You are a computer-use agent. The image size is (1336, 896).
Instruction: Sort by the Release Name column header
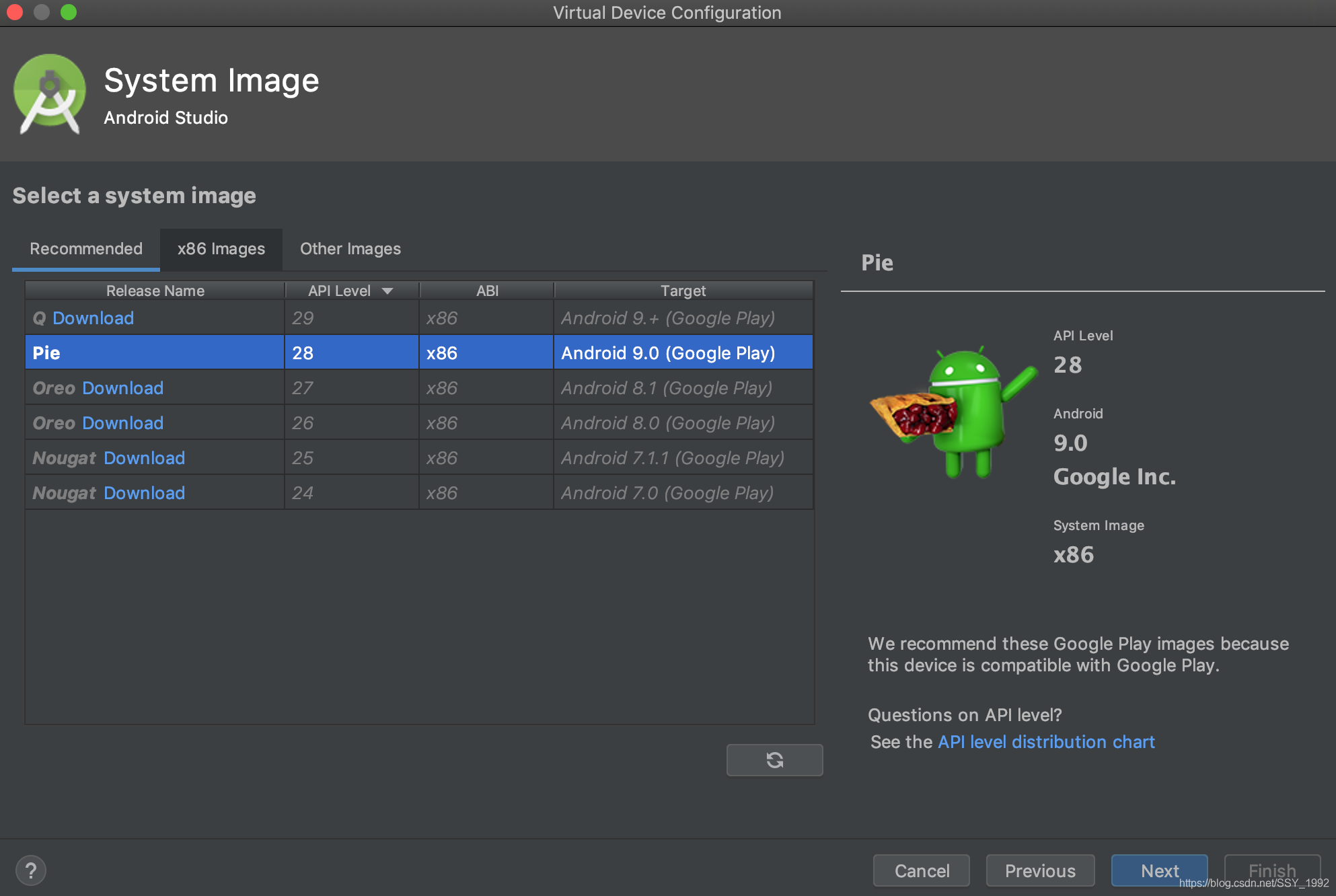pos(155,291)
